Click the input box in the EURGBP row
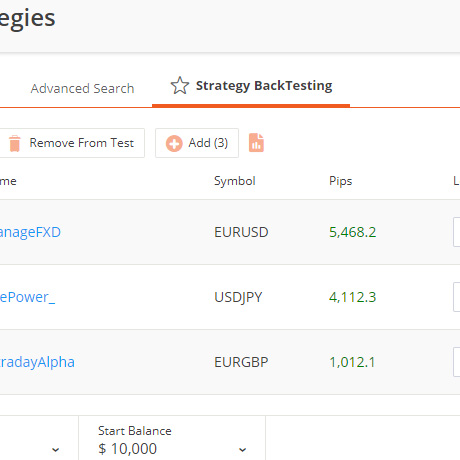460x460 pixels. tap(456, 362)
